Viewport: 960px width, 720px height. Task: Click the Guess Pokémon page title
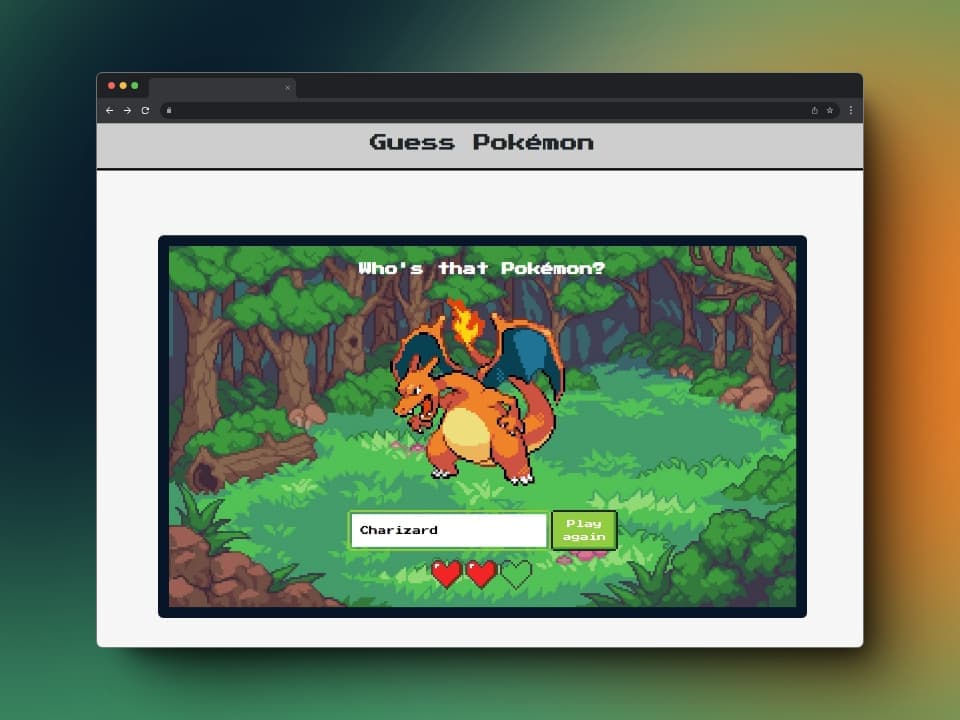click(481, 143)
